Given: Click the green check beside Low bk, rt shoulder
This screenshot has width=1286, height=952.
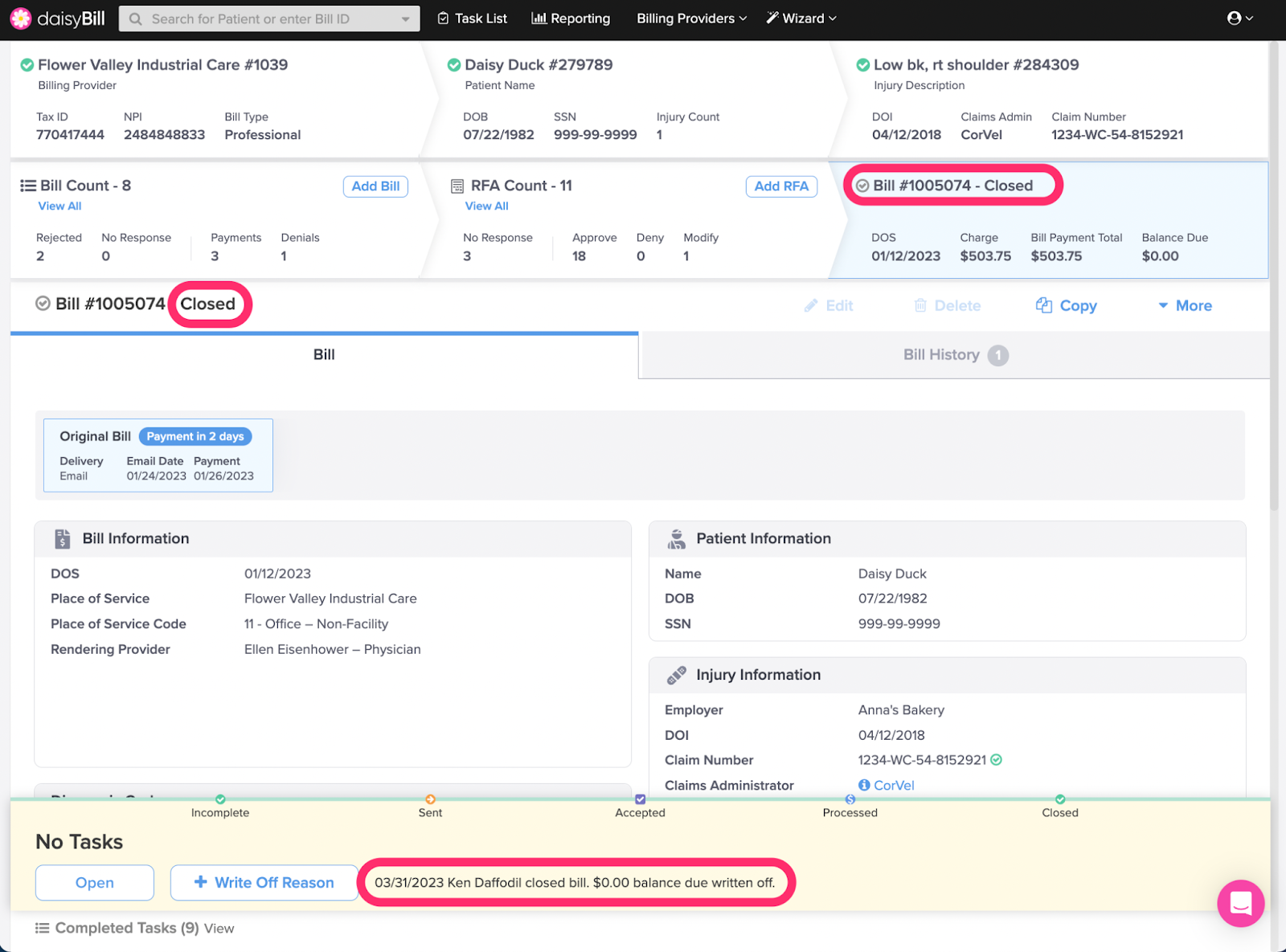Looking at the screenshot, I should pos(862,65).
